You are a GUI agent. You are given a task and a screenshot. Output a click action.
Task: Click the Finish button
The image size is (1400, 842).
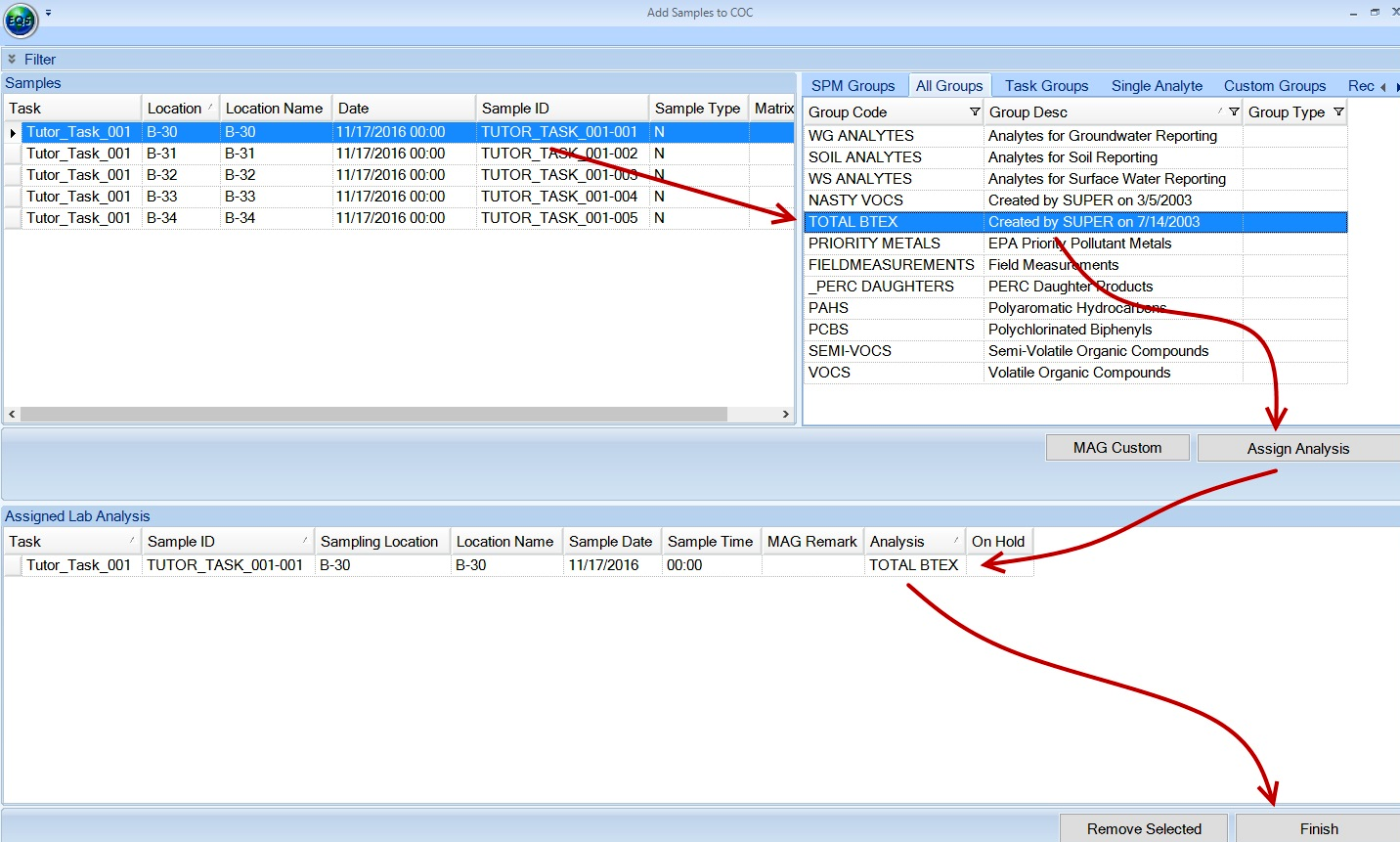[x=1318, y=828]
